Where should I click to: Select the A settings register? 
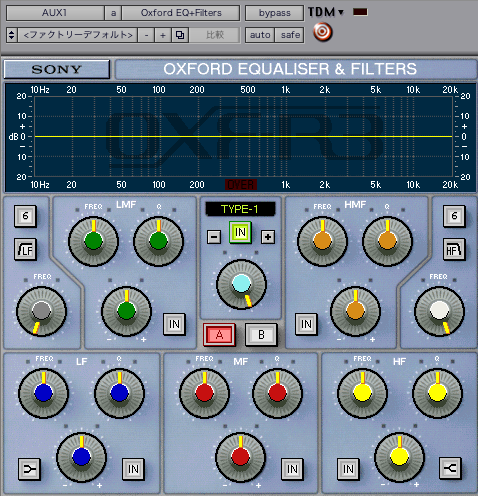pos(219,335)
